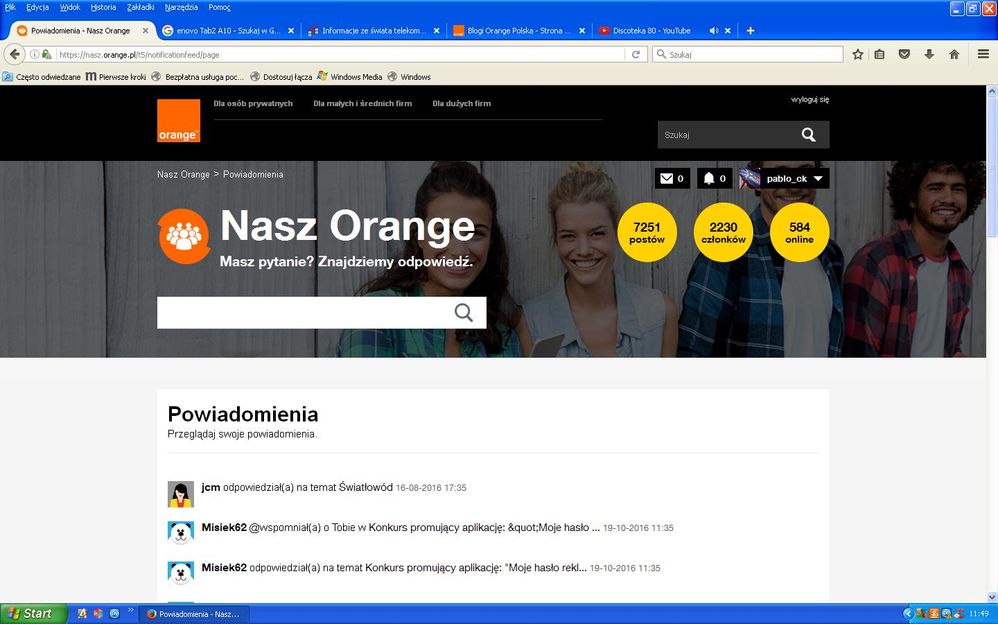Open the Zakładki menu
The height and width of the screenshot is (624, 998).
[141, 7]
